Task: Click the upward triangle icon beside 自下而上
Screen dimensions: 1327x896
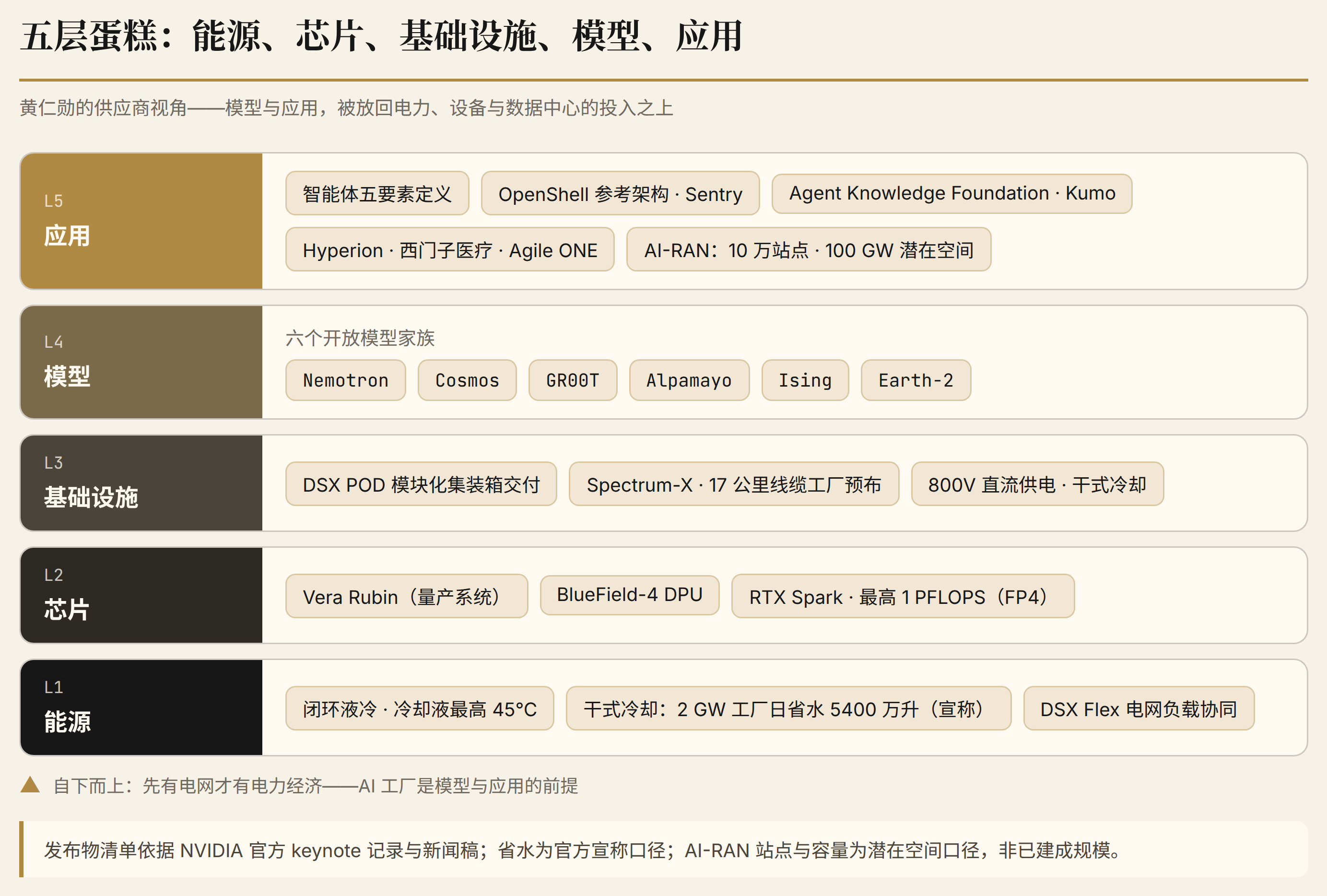Action: [x=30, y=785]
